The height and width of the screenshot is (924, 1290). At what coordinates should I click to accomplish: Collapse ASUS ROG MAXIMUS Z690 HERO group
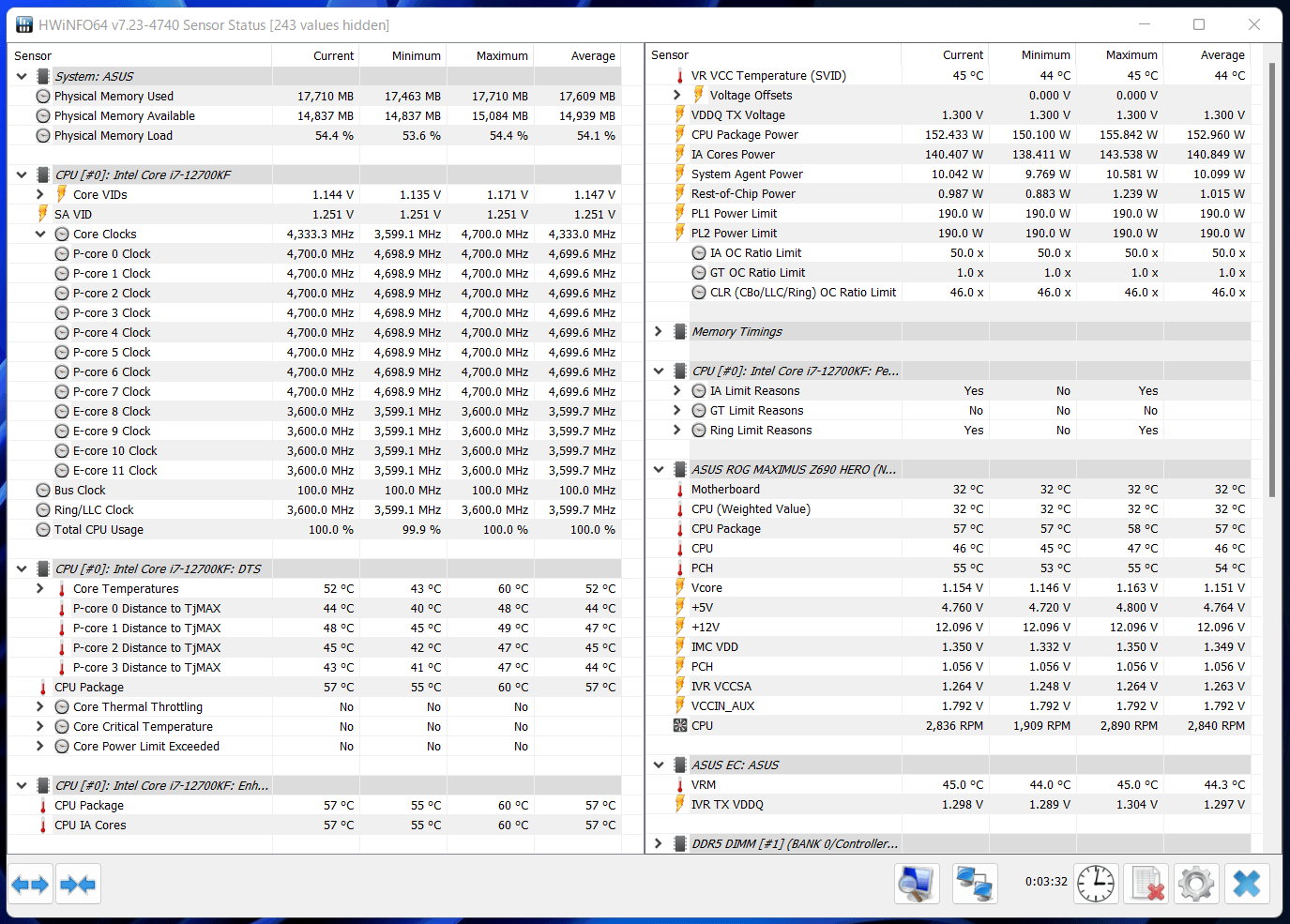pos(659,470)
